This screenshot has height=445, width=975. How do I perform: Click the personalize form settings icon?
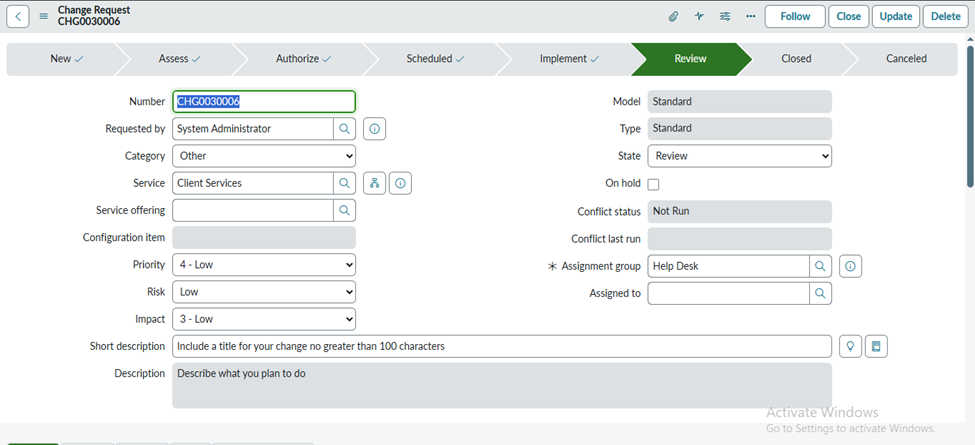[725, 17]
